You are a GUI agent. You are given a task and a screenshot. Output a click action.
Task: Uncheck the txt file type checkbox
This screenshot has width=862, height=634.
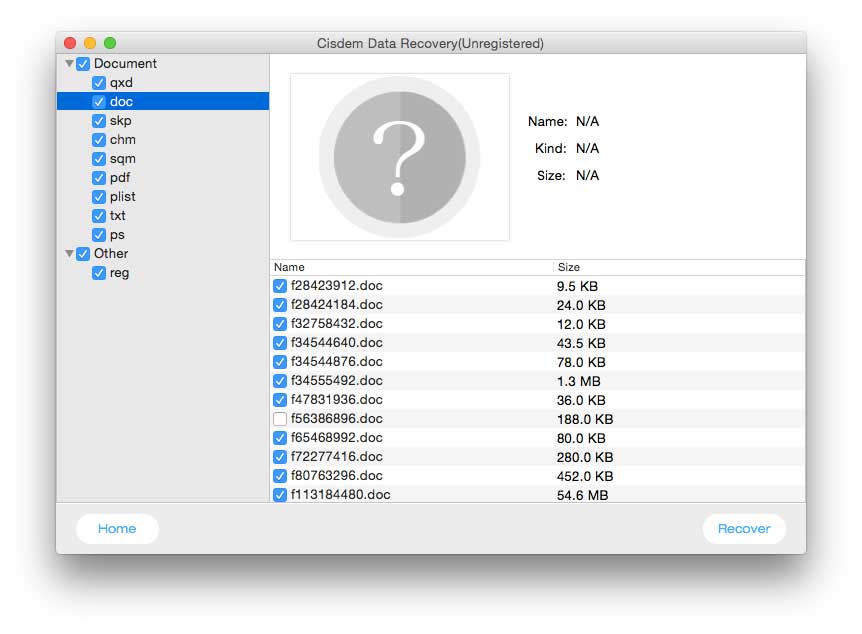(x=99, y=216)
